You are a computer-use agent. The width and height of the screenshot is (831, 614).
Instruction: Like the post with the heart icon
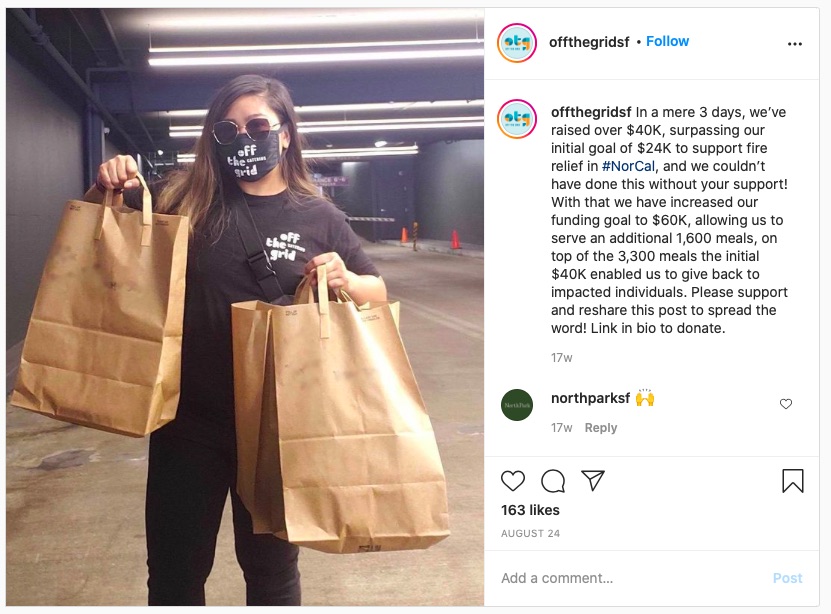pos(512,480)
